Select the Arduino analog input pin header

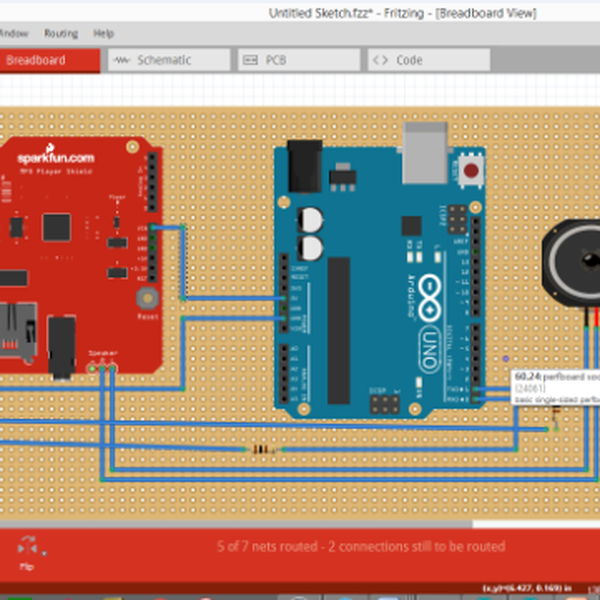[x=284, y=374]
